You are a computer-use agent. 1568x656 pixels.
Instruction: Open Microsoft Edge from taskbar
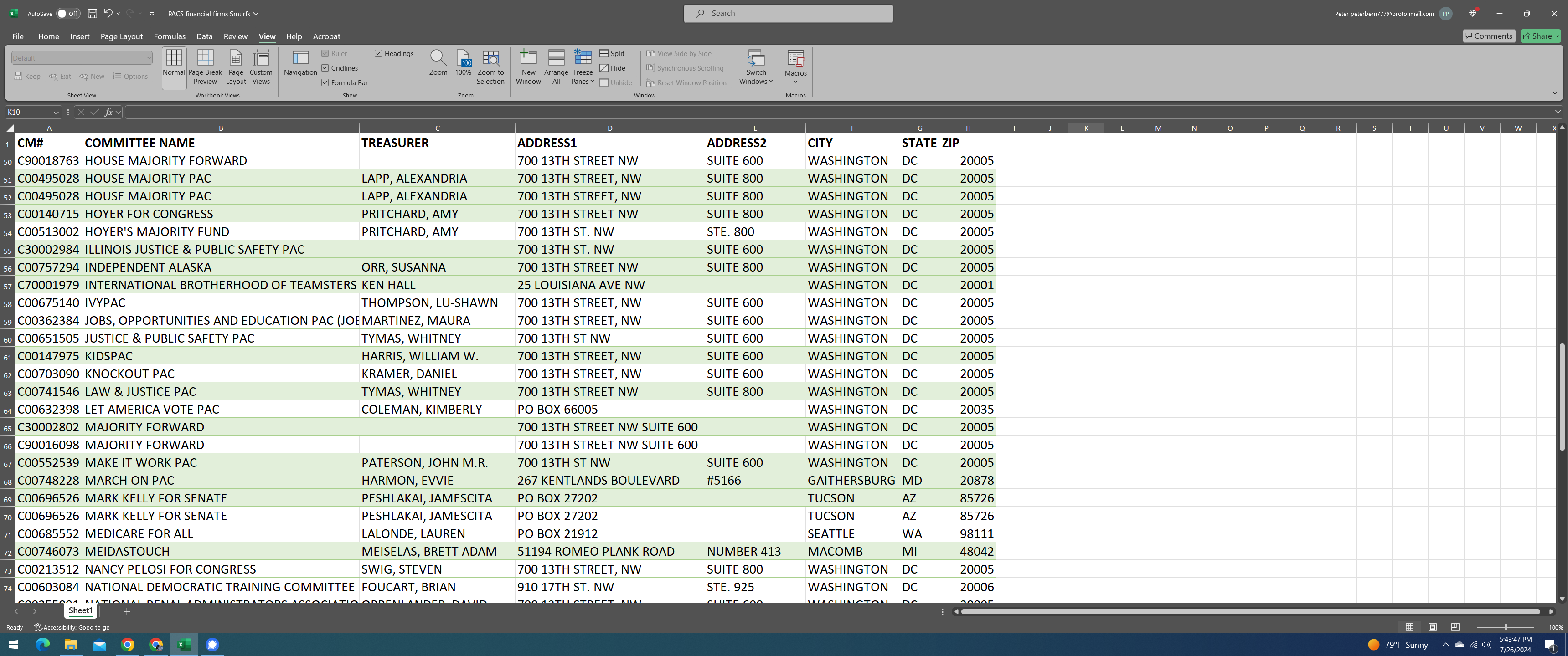coord(42,645)
